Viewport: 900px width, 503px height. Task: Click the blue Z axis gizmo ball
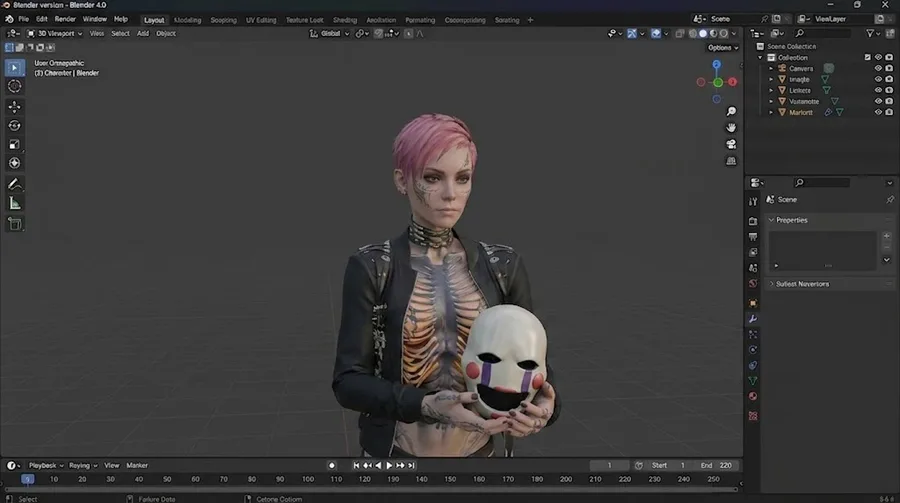(716, 65)
